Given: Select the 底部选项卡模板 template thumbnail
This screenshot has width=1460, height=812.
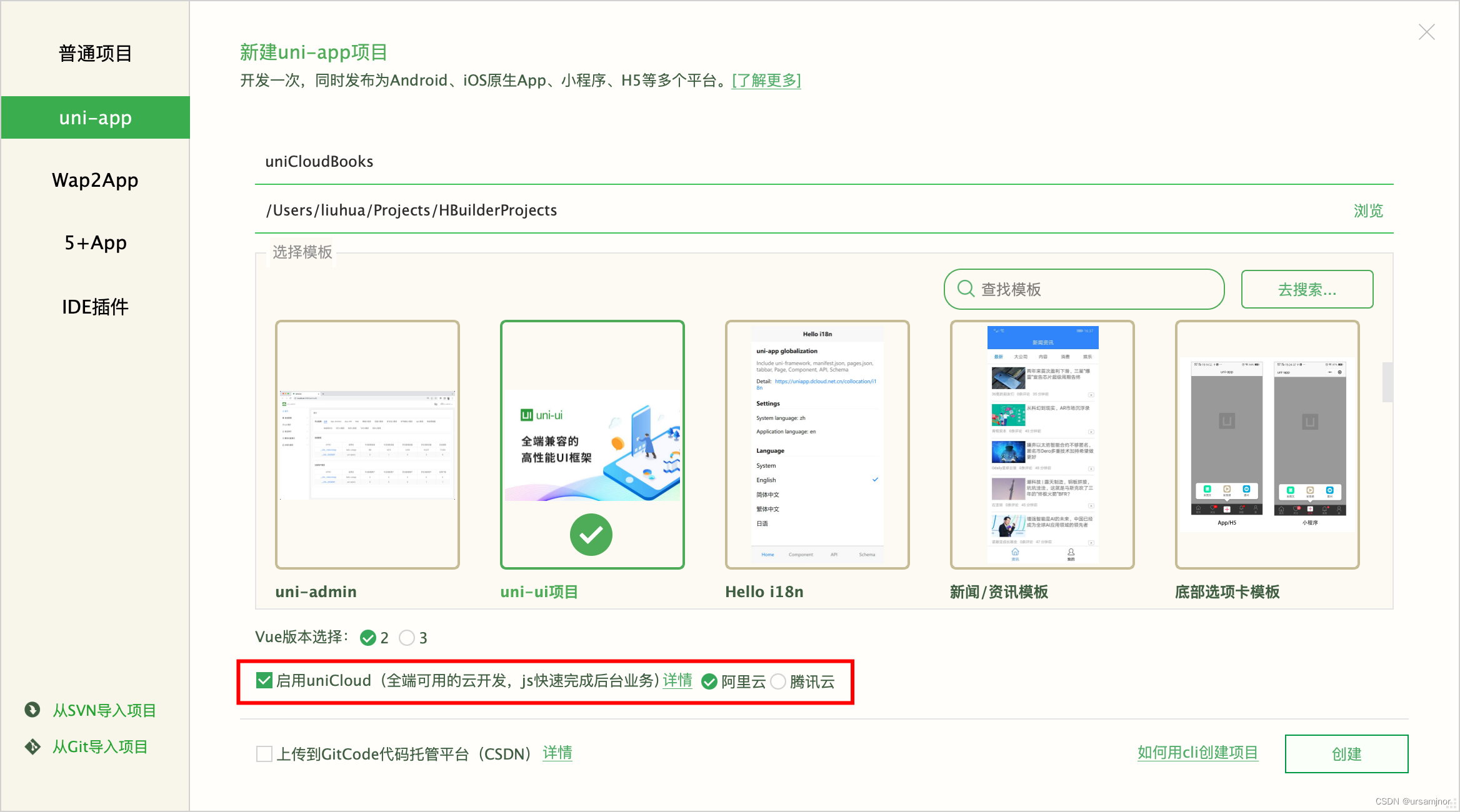Looking at the screenshot, I should (1267, 444).
